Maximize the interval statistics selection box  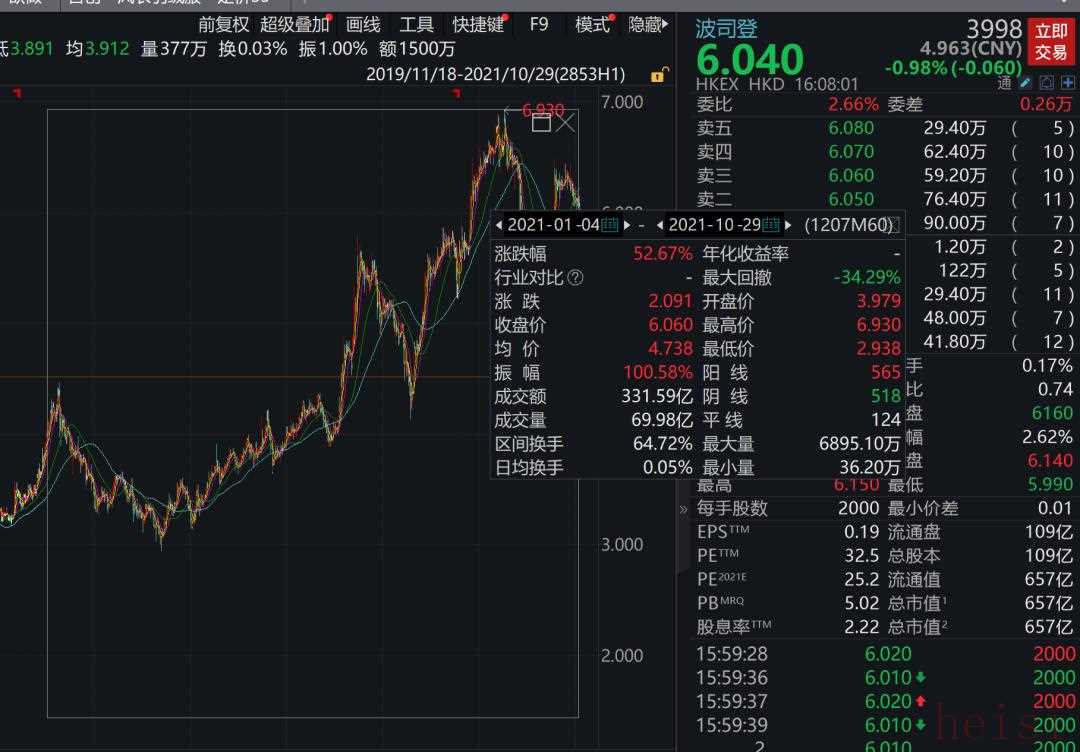pos(541,123)
